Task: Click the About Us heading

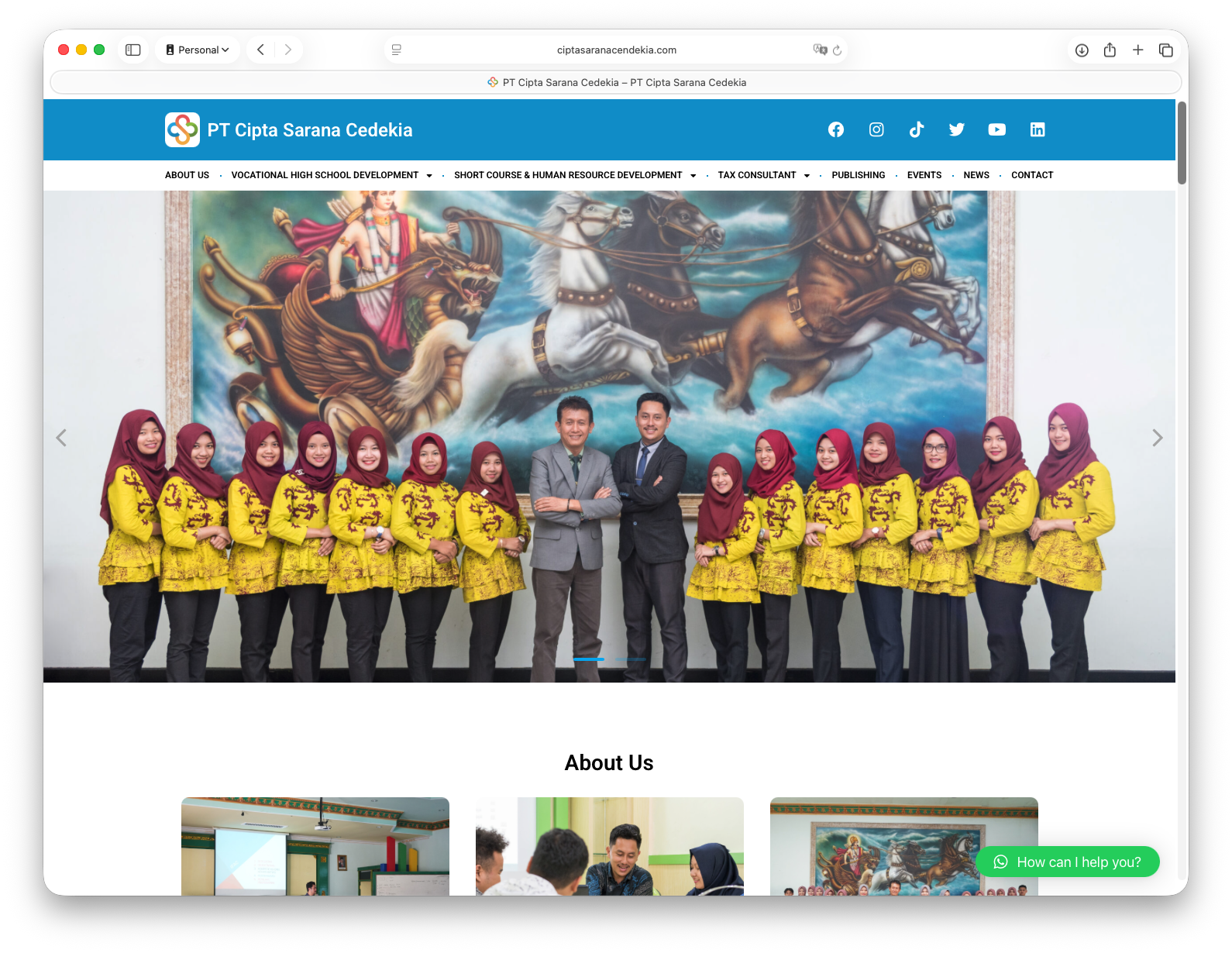Action: tap(609, 762)
